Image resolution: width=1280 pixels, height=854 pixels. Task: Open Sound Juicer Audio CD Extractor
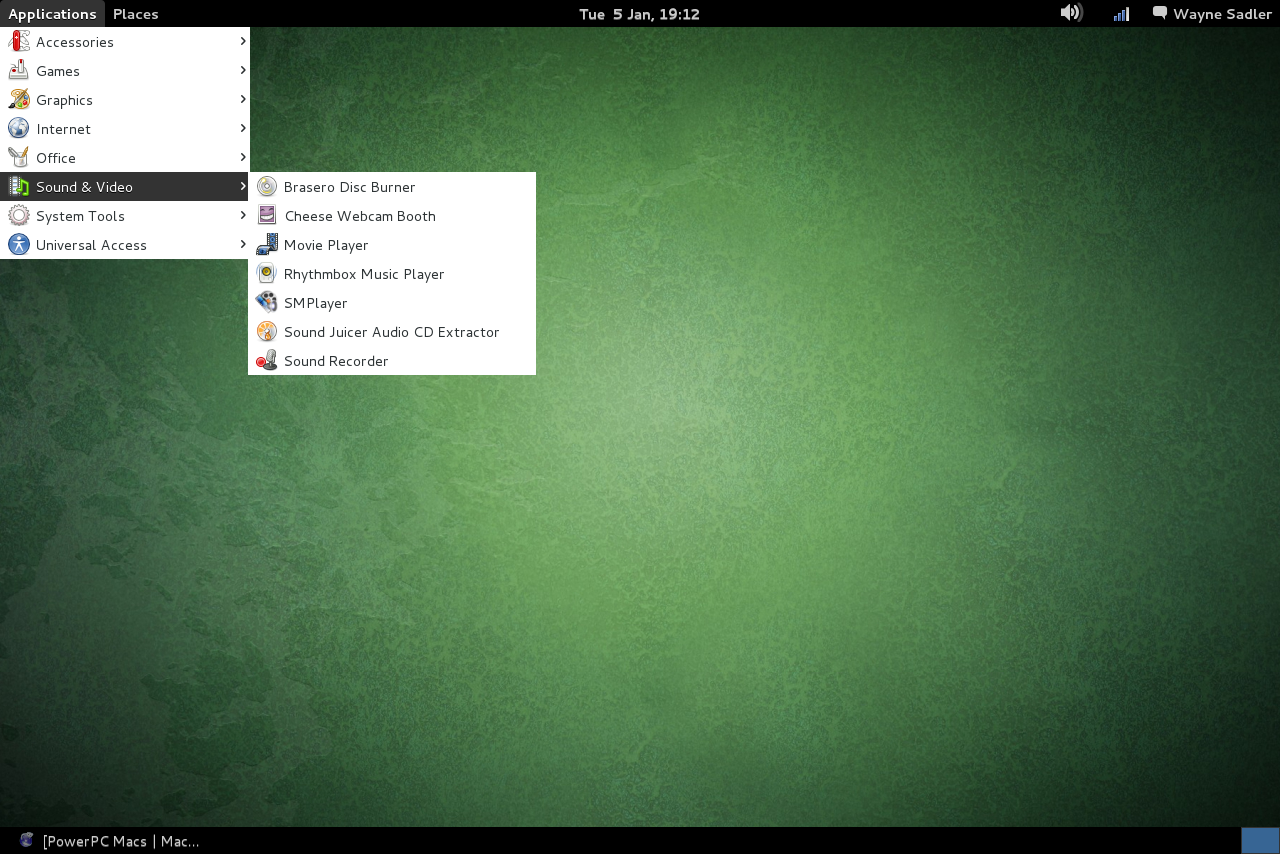391,332
